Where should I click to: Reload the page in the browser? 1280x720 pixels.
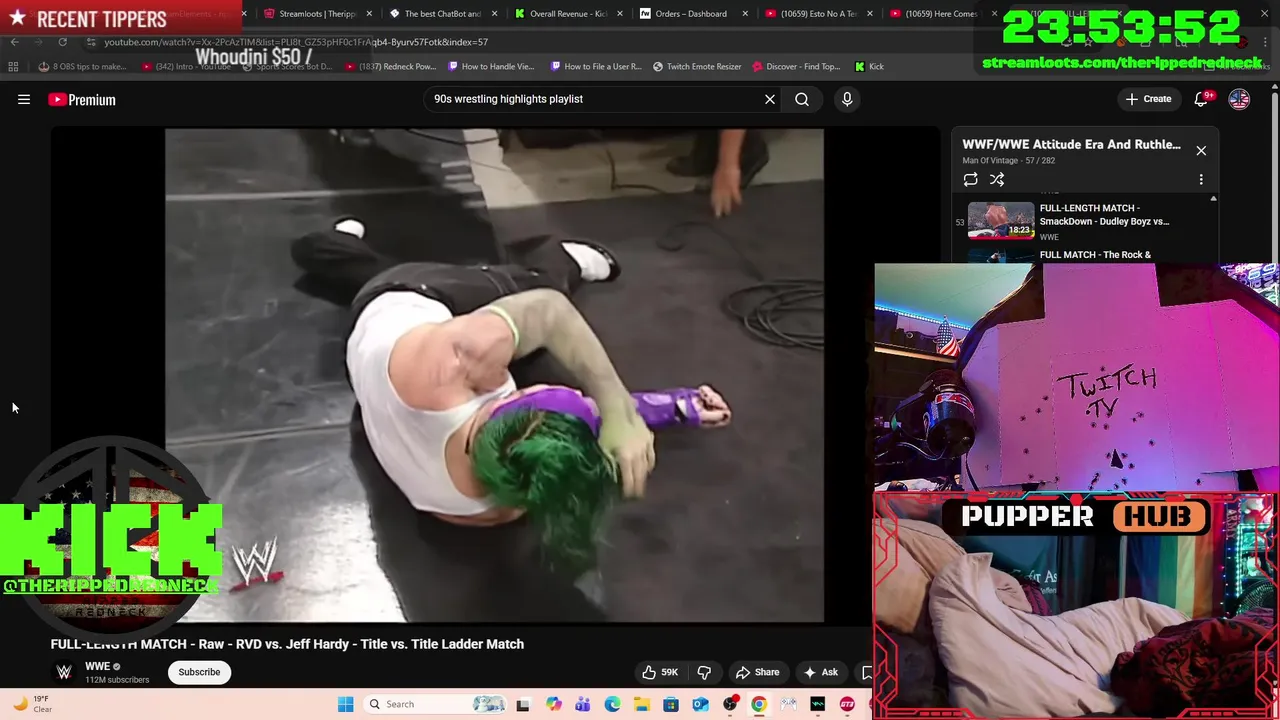pos(62,42)
